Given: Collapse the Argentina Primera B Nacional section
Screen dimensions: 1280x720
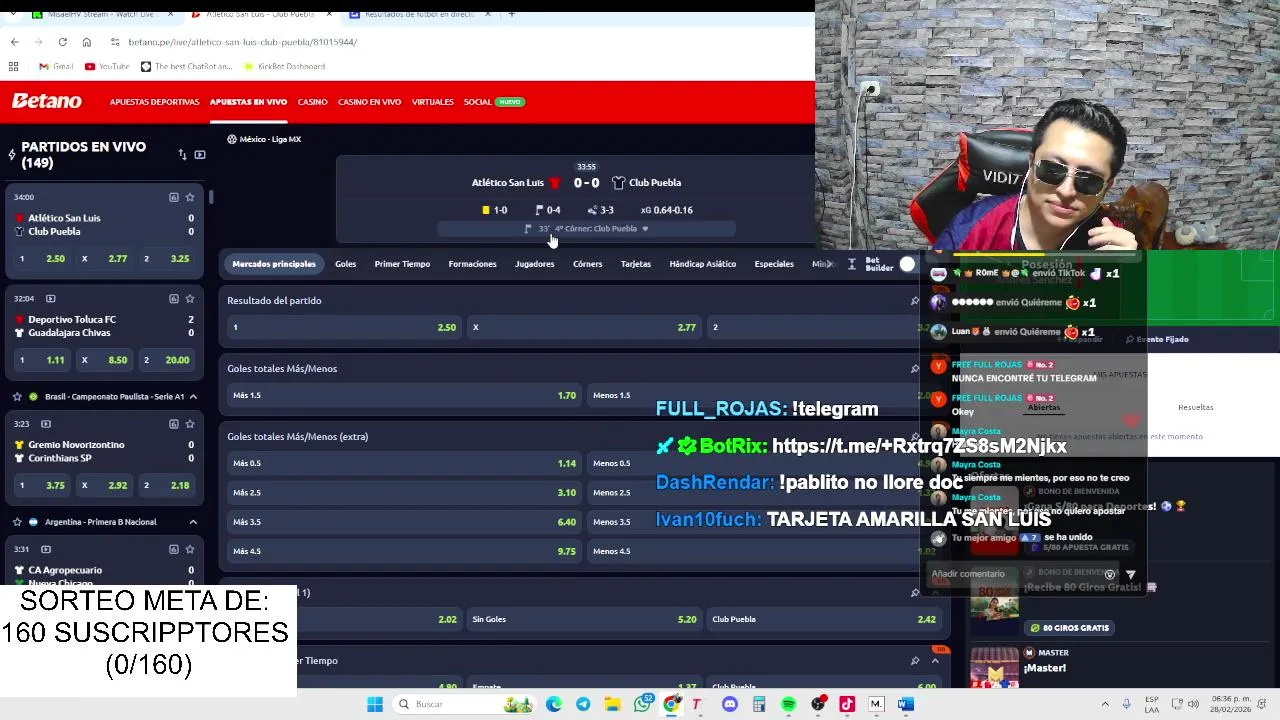Looking at the screenshot, I should (193, 522).
